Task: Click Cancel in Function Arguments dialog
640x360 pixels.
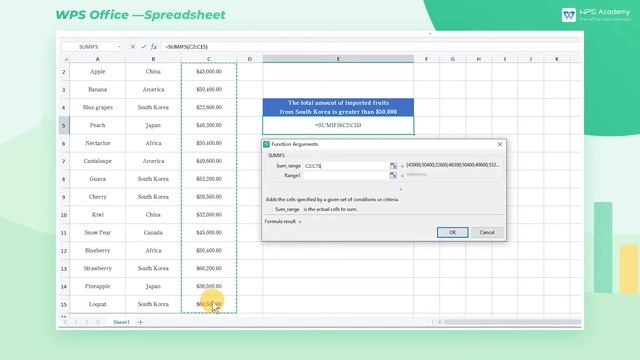Action: pos(487,232)
